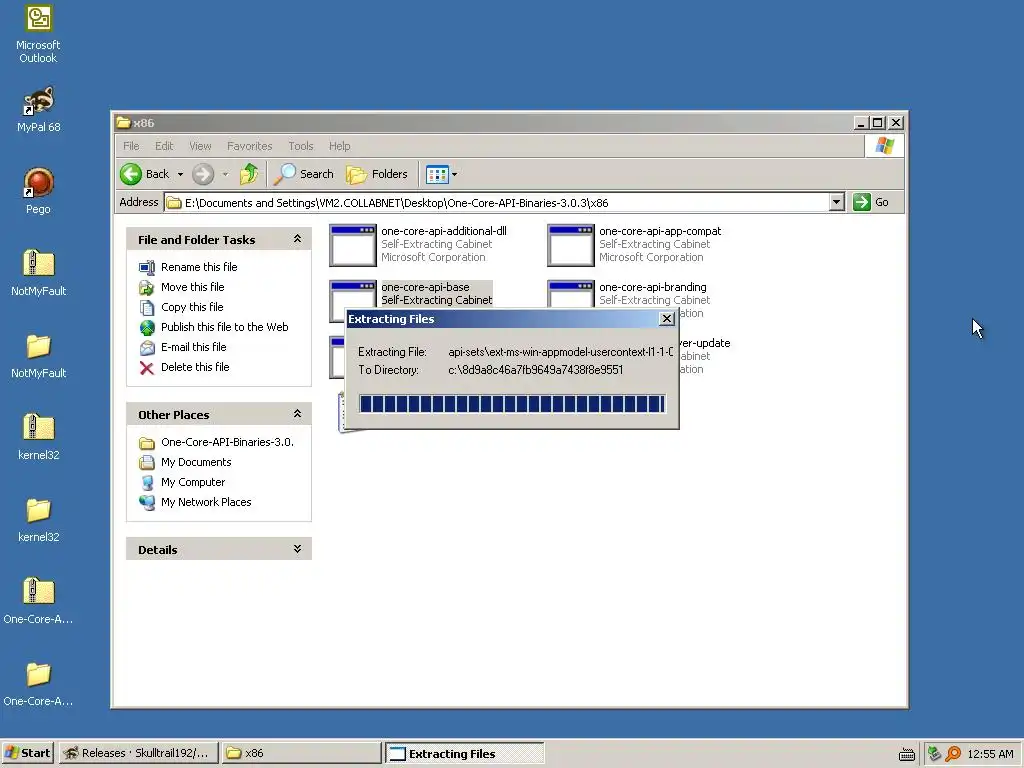Open Back button history dropdown arrow
The width and height of the screenshot is (1024, 768).
click(180, 174)
